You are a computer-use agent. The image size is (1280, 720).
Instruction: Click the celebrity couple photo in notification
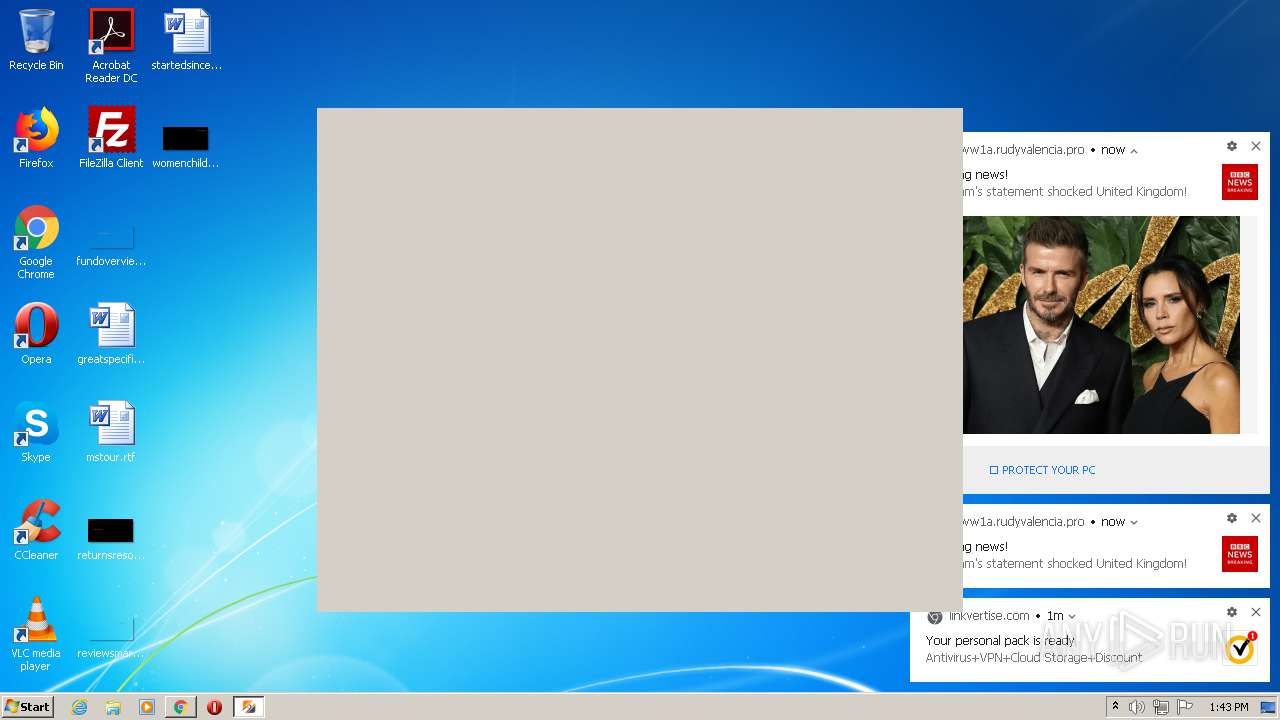[x=1101, y=325]
